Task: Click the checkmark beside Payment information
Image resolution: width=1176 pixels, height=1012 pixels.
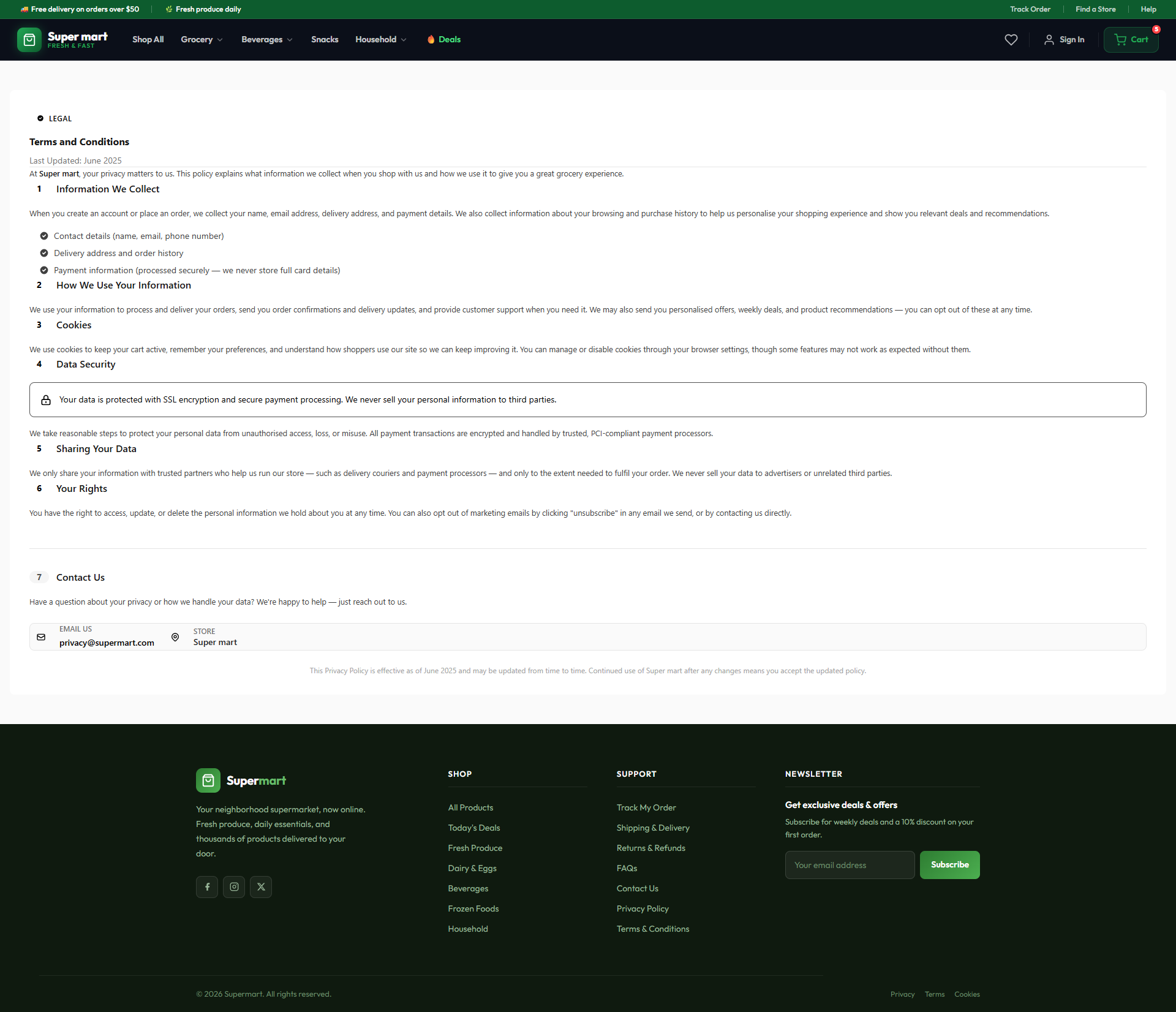Action: (44, 270)
